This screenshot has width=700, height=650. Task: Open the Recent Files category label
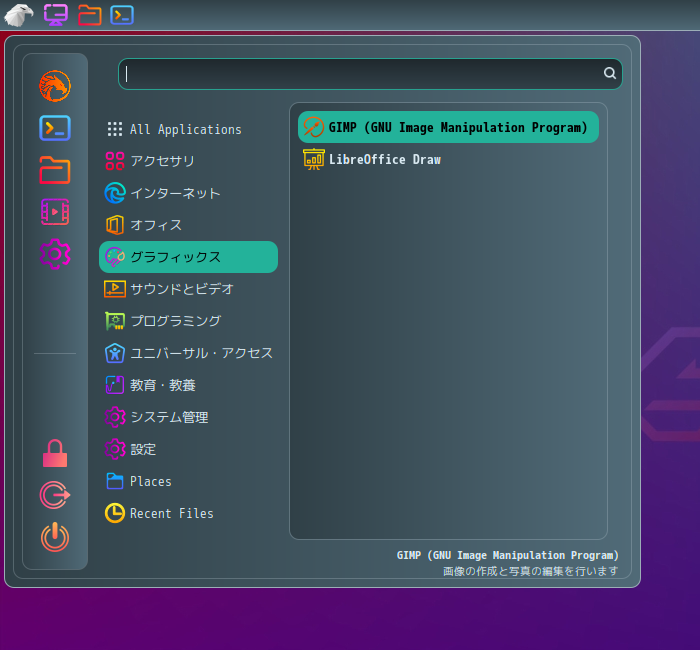point(171,513)
